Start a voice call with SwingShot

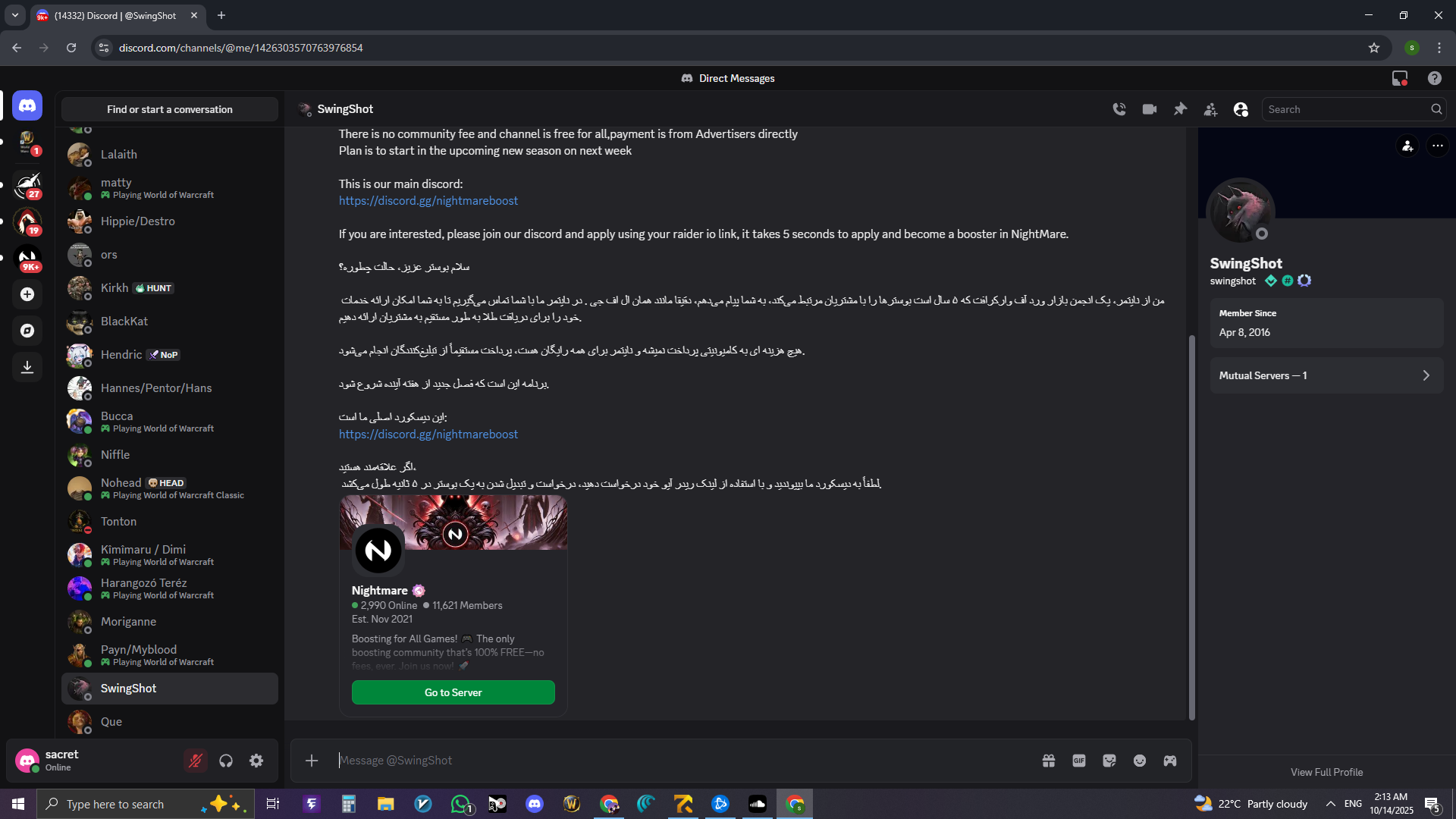click(x=1119, y=109)
